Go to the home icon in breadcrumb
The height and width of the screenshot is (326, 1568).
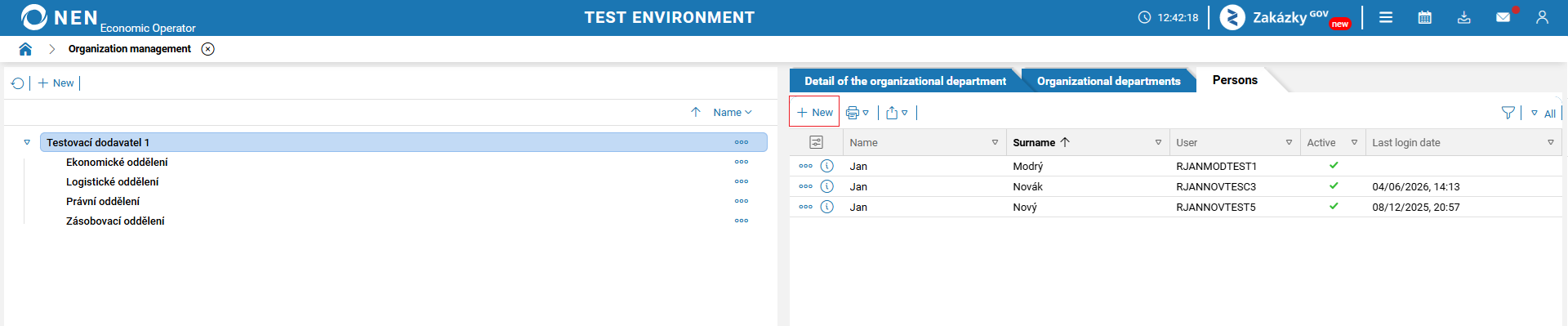tap(25, 49)
